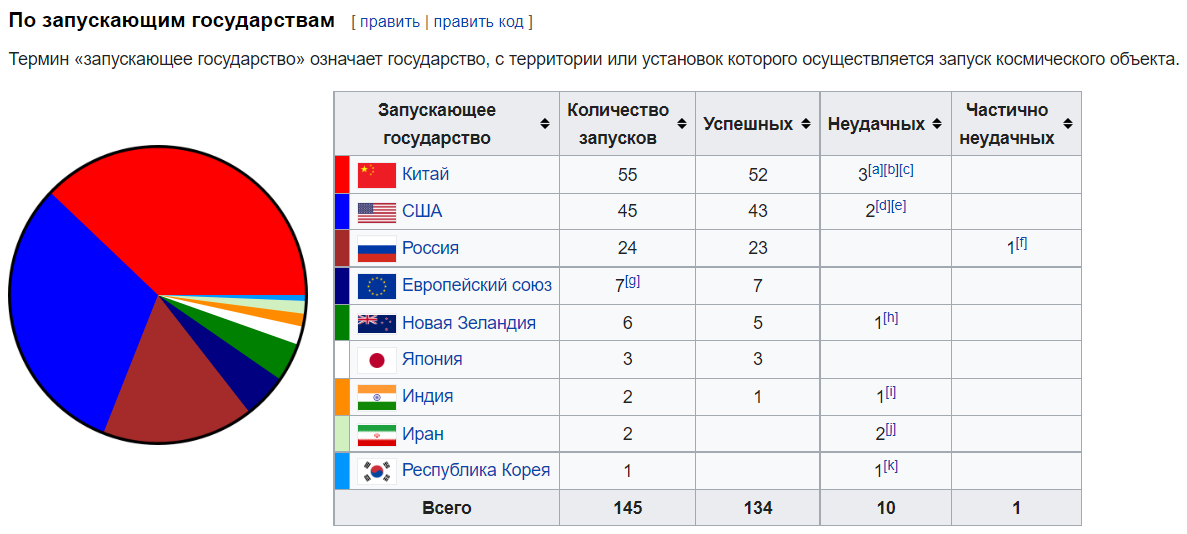Click the Republic of Korea flag icon
Image resolution: width=1187 pixels, height=534 pixels.
point(376,471)
